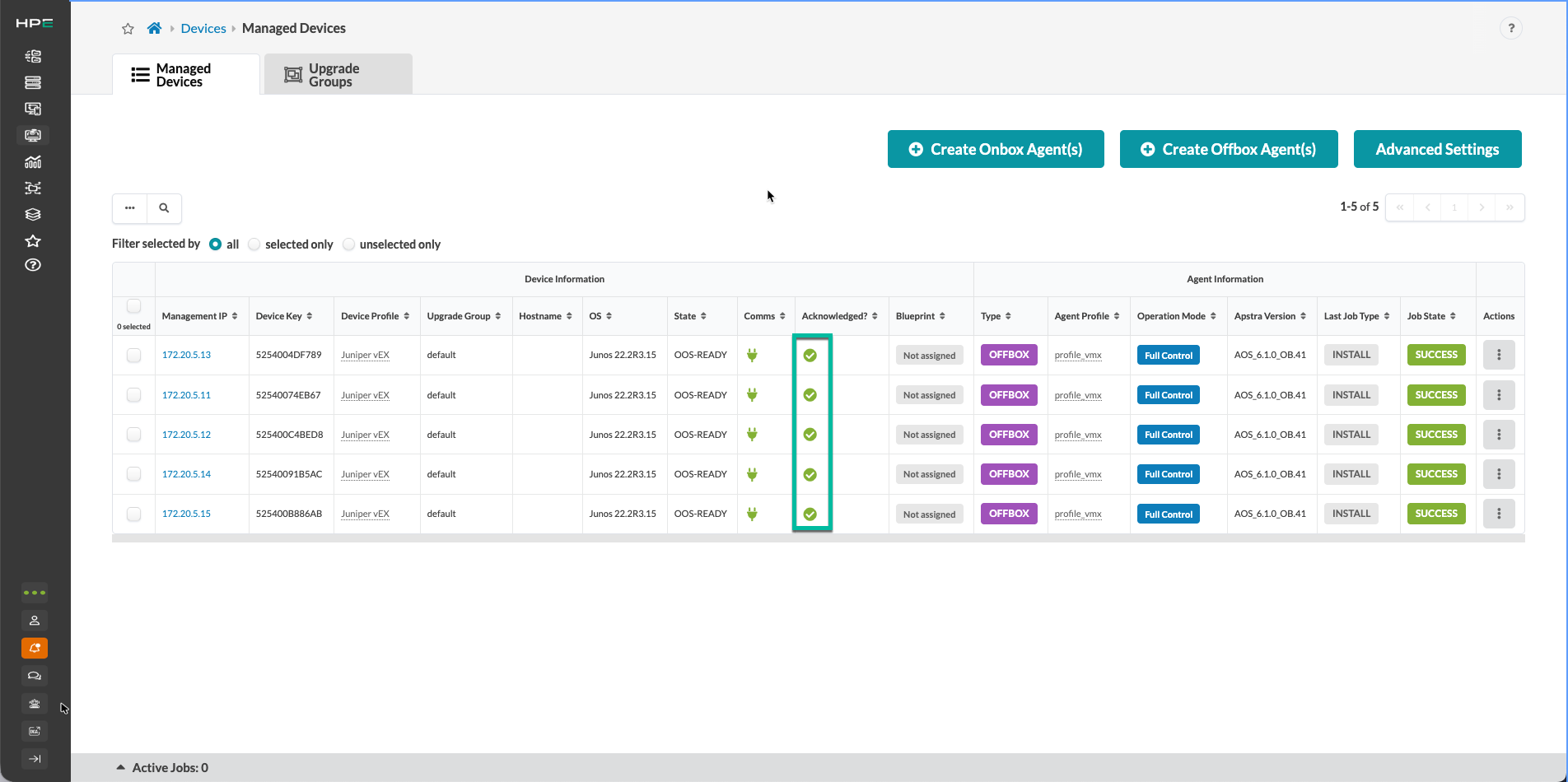Open the Analytics chart icon in sidebar
The image size is (1568, 782).
(x=33, y=161)
